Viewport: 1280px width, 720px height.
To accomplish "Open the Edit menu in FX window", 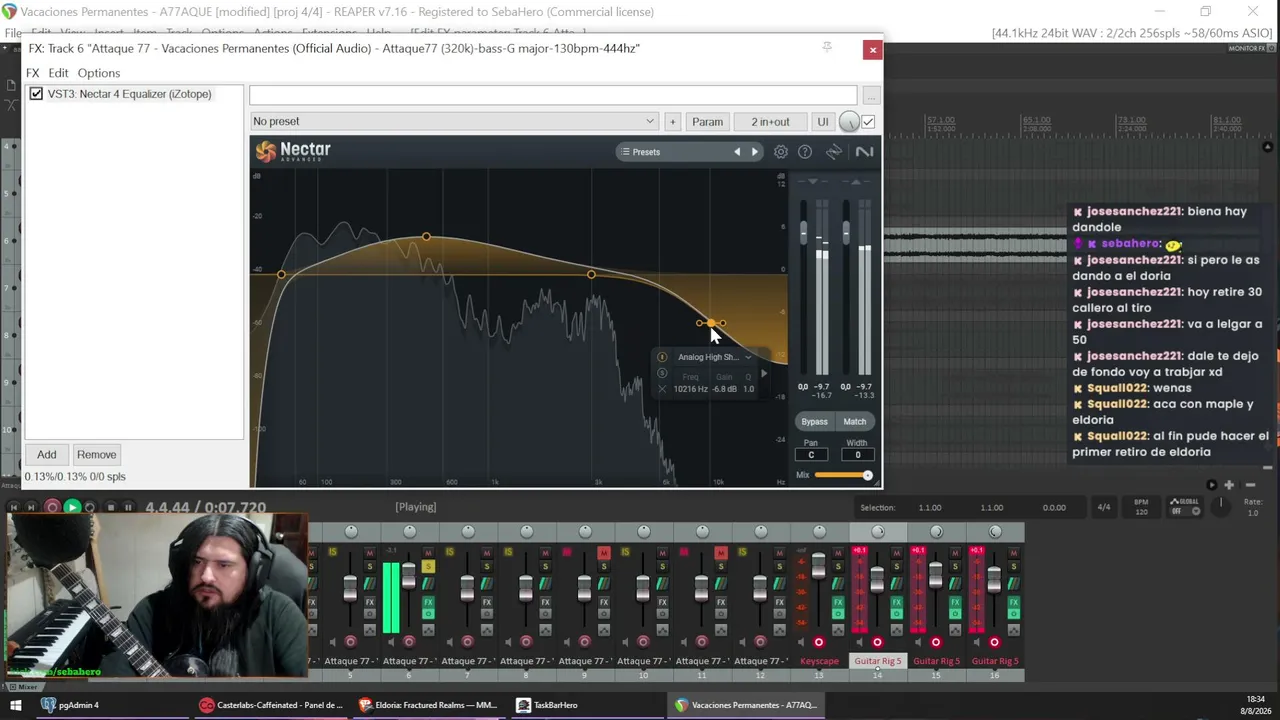I will tap(58, 73).
